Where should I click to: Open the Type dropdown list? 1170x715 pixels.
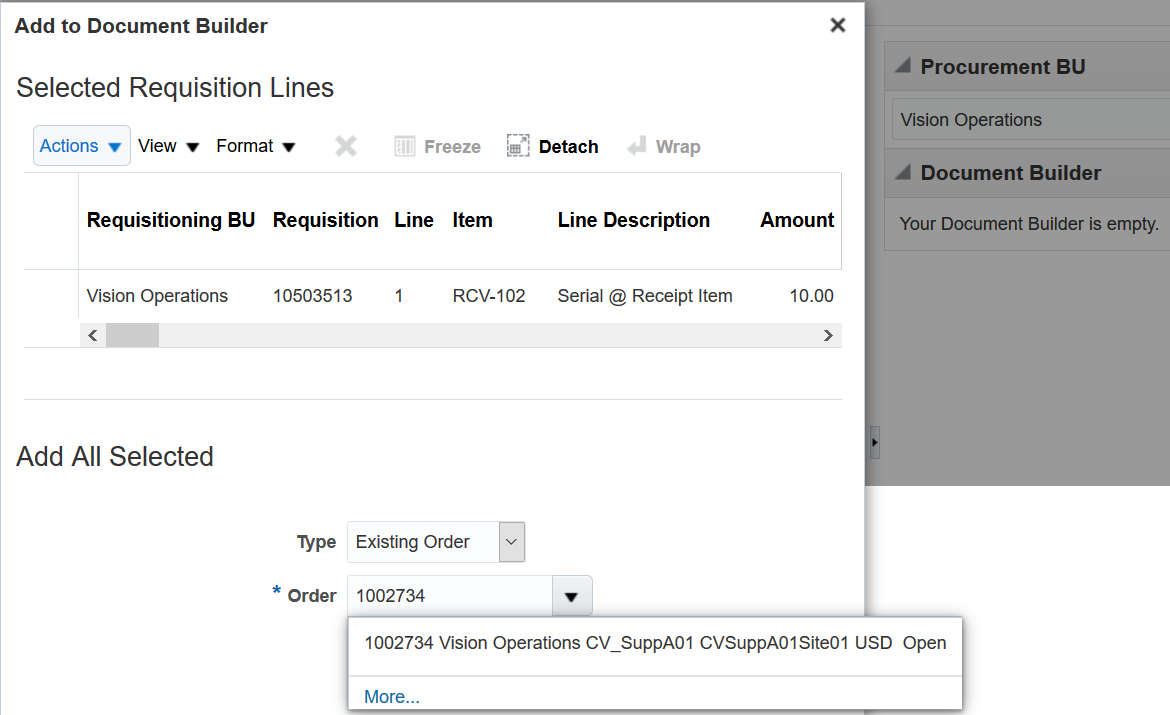[511, 542]
